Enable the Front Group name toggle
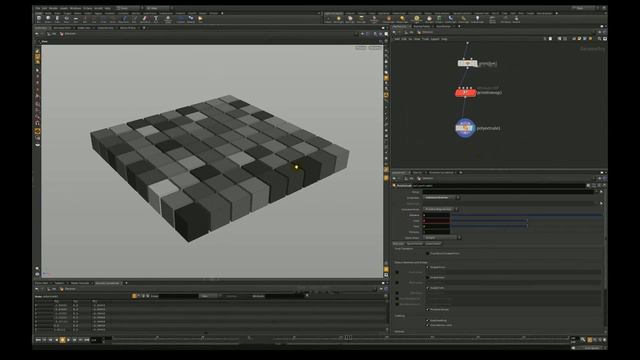Viewport: 640px width, 360px height. (397, 272)
